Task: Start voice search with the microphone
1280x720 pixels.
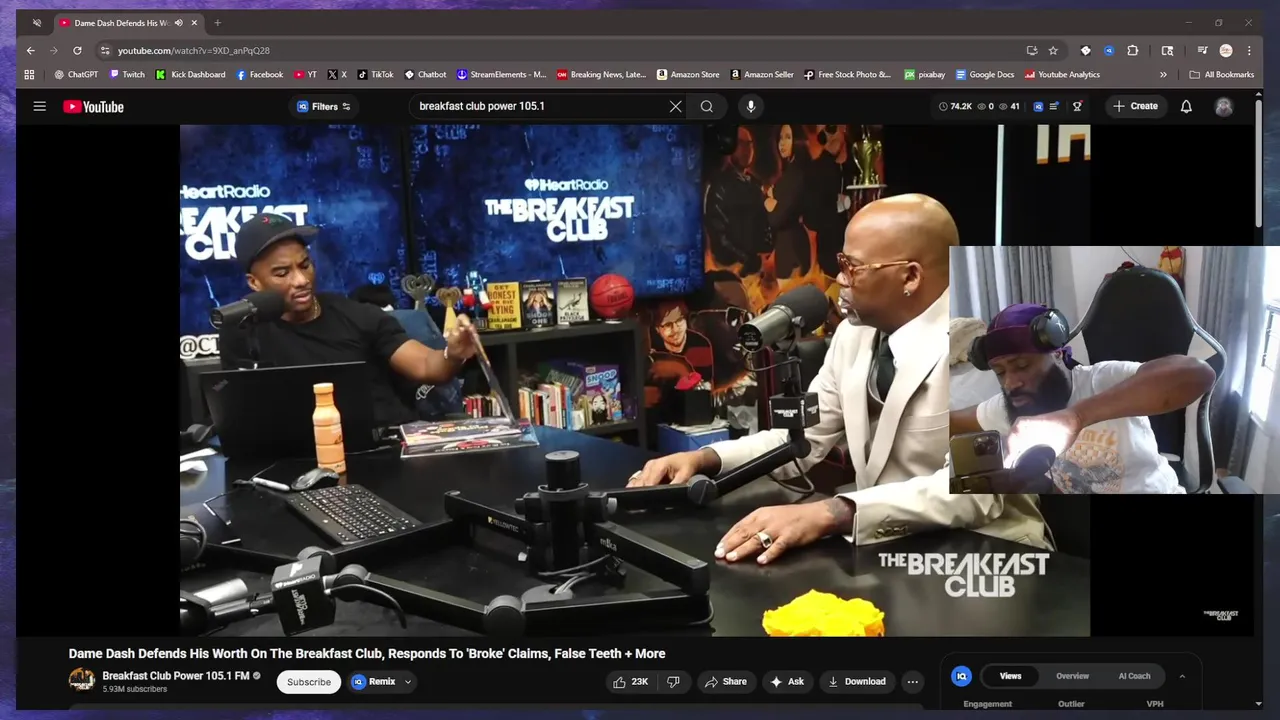Action: [751, 106]
